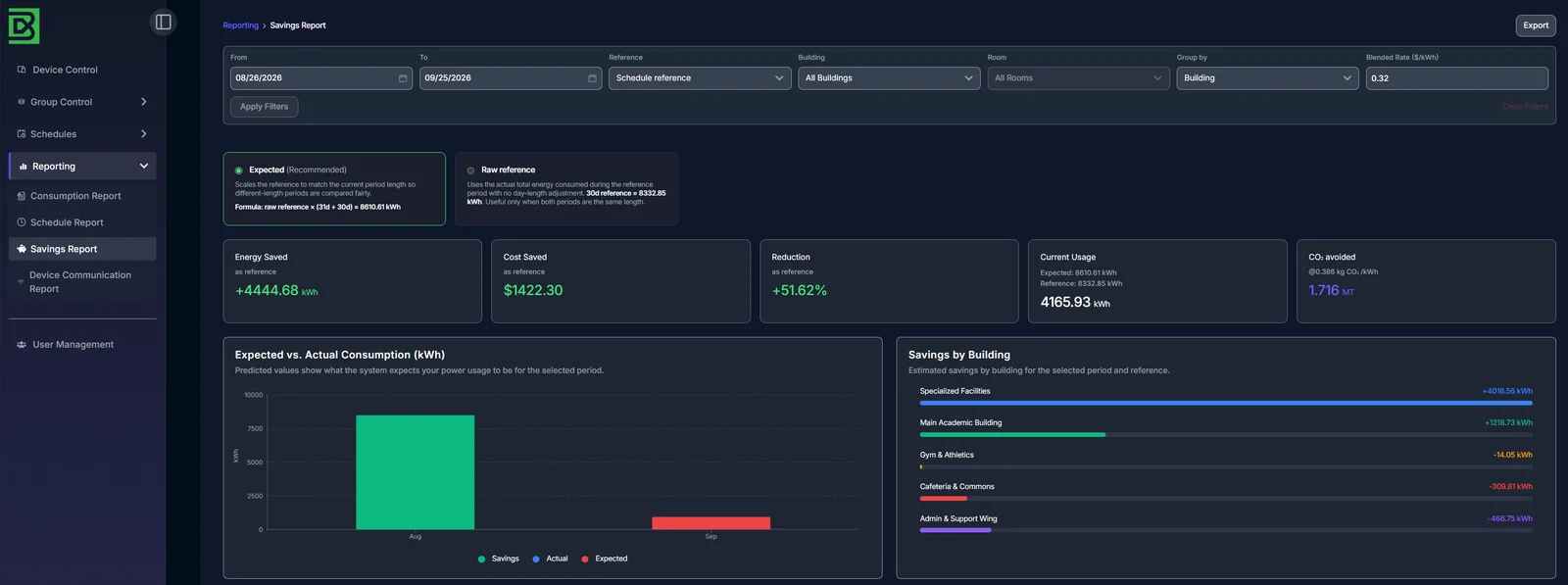Follow the Reporting breadcrumb link

click(240, 25)
